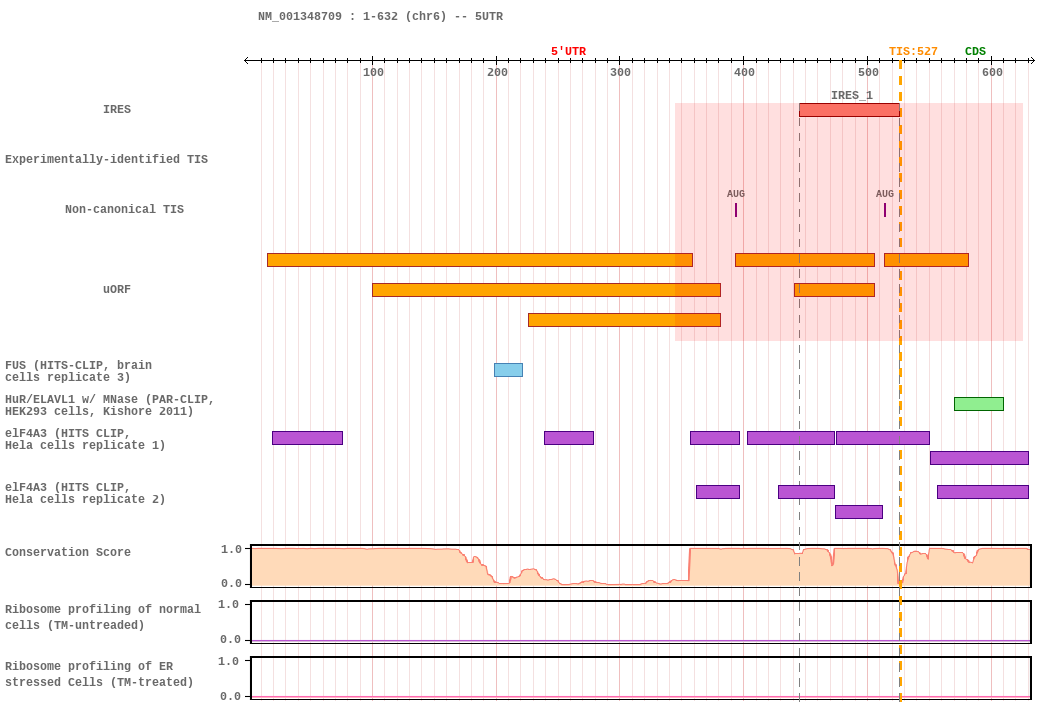Click the uORF bar overlapping the main TIS line

[x=926, y=260]
